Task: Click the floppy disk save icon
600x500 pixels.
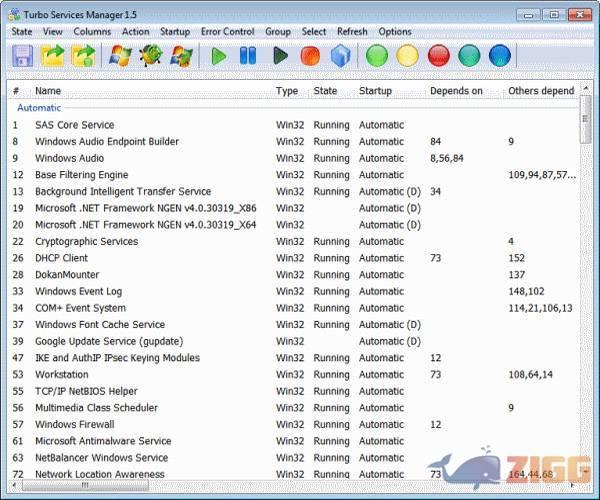Action: [22, 56]
